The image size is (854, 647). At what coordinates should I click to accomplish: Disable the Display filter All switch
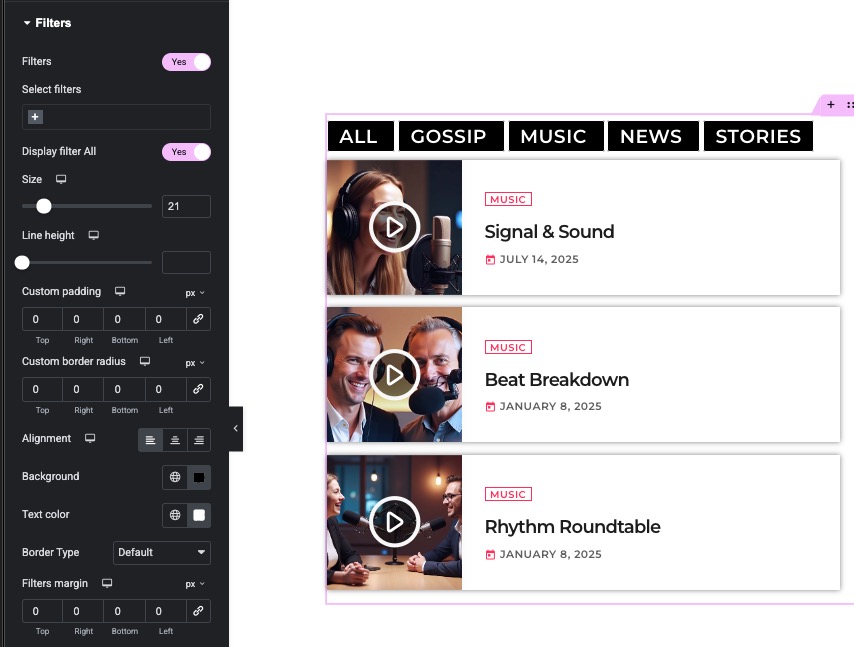pyautogui.click(x=186, y=152)
